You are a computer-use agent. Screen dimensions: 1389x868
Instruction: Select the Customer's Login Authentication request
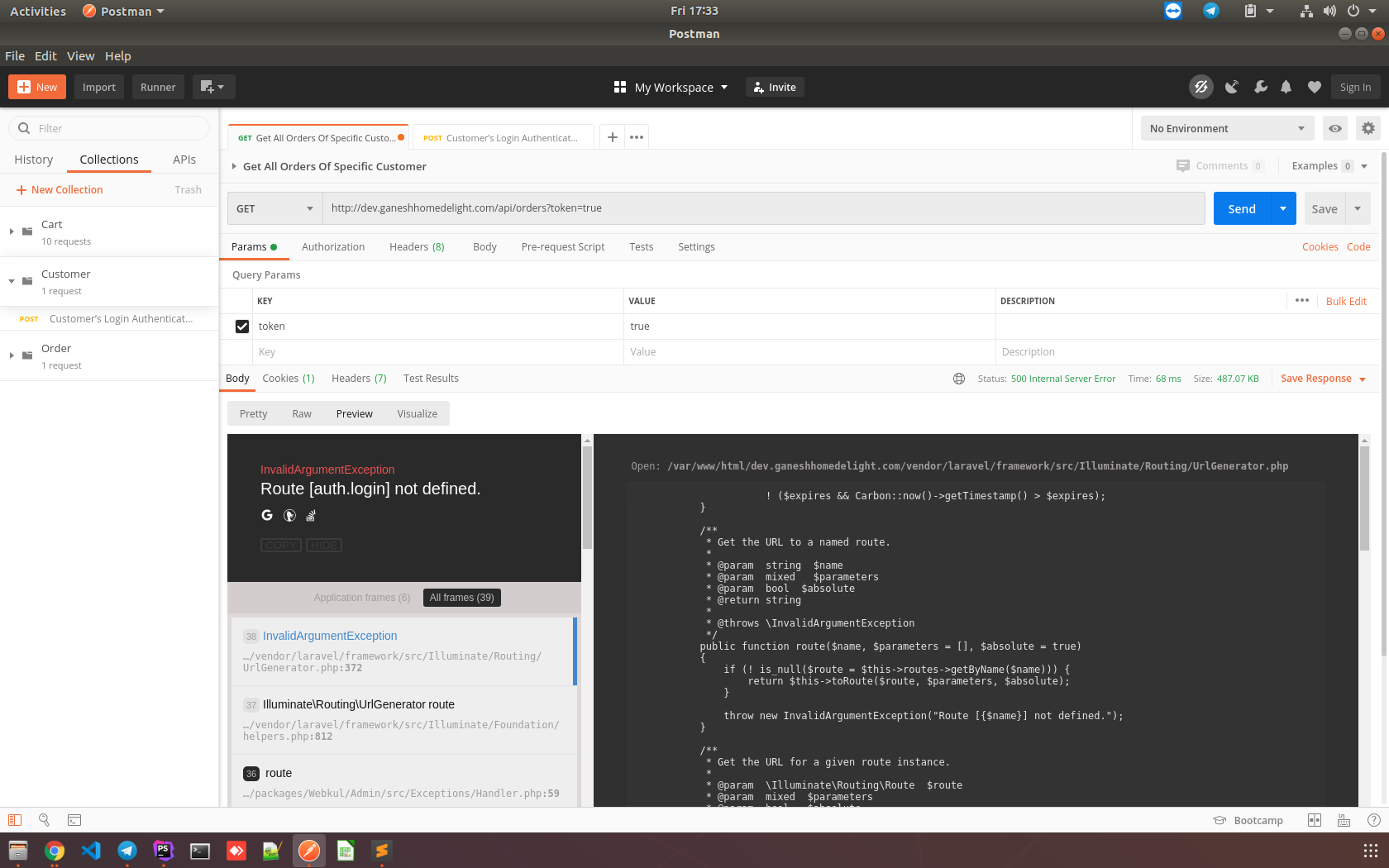tap(109, 319)
